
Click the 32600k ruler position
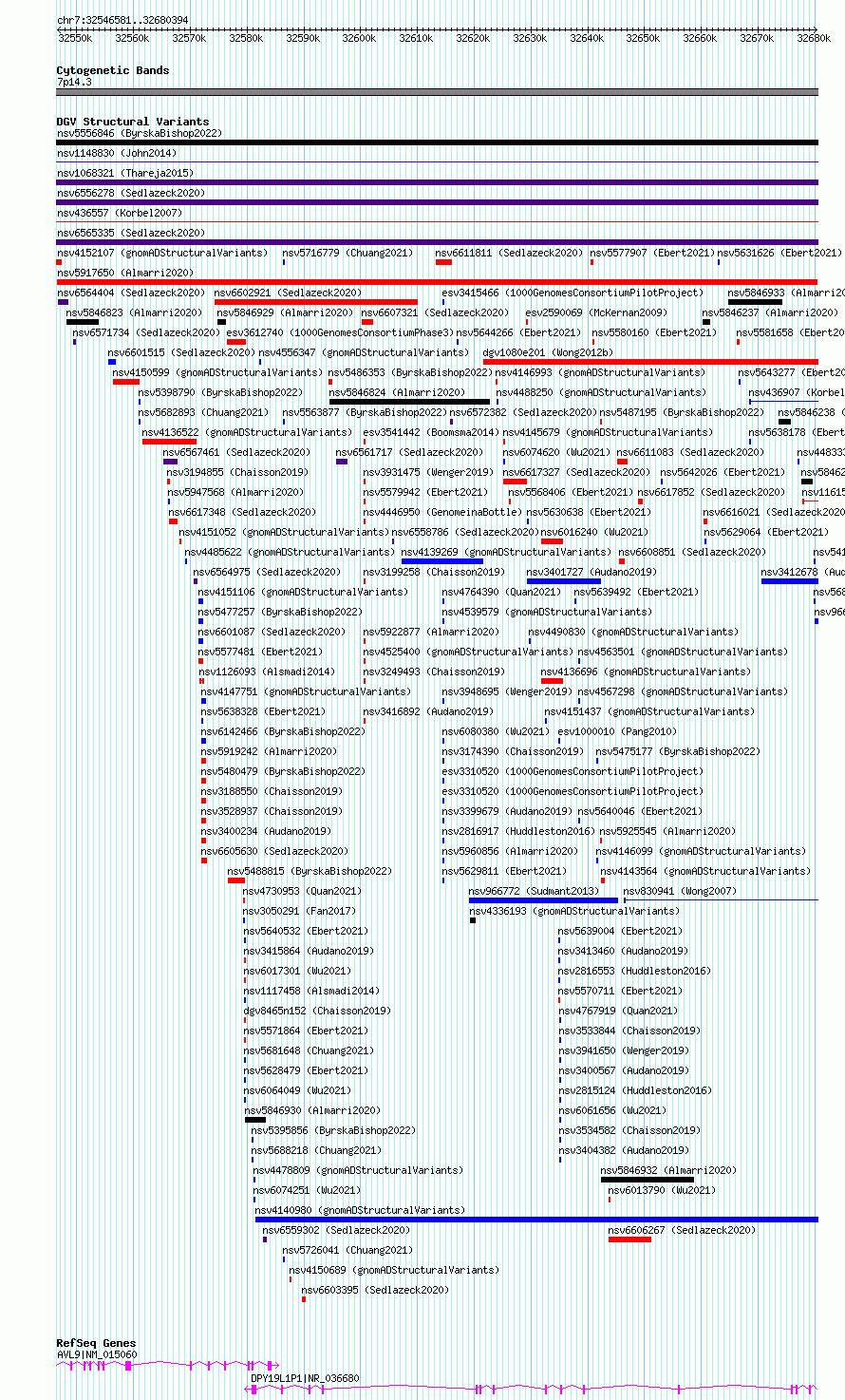pos(359,38)
